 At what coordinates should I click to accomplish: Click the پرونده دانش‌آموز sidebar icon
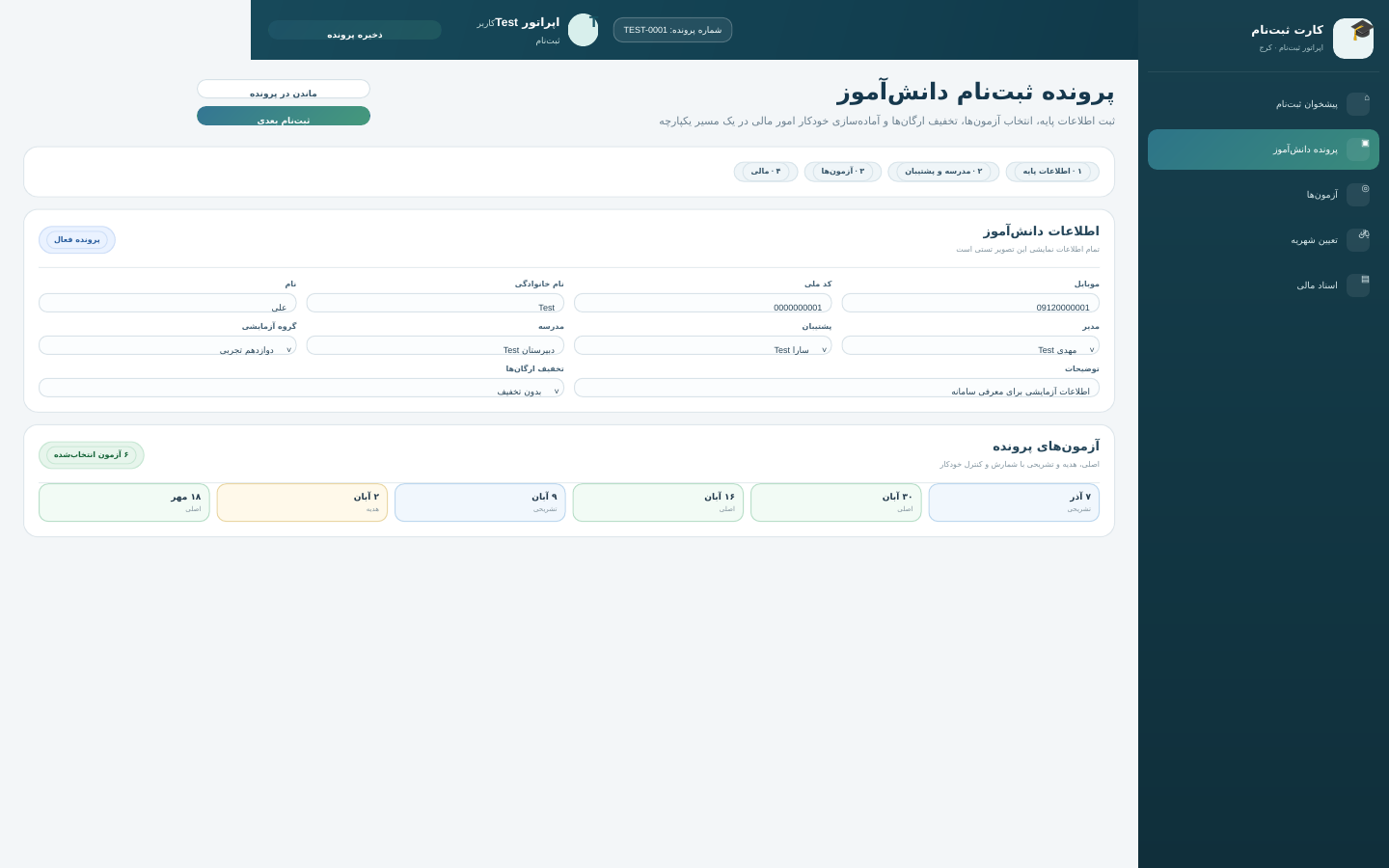[x=1358, y=149]
